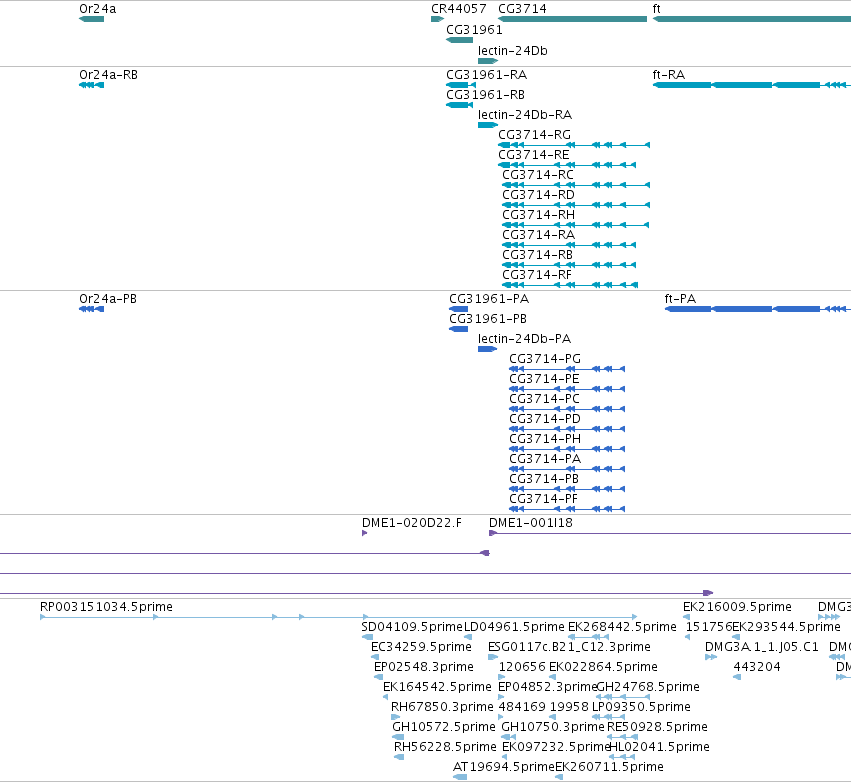851x782 pixels.
Task: Click EST EK268442.5prime
Action: (x=588, y=637)
